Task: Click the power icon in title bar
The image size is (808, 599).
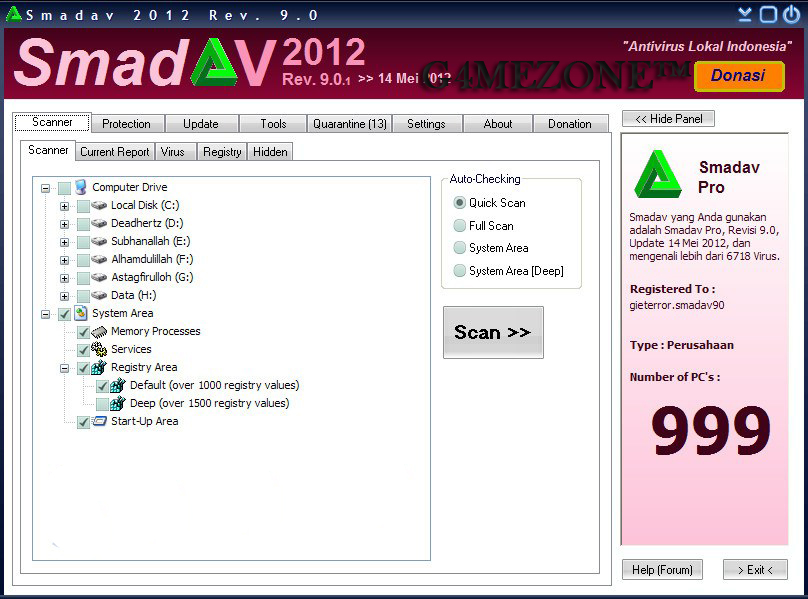Action: (792, 14)
